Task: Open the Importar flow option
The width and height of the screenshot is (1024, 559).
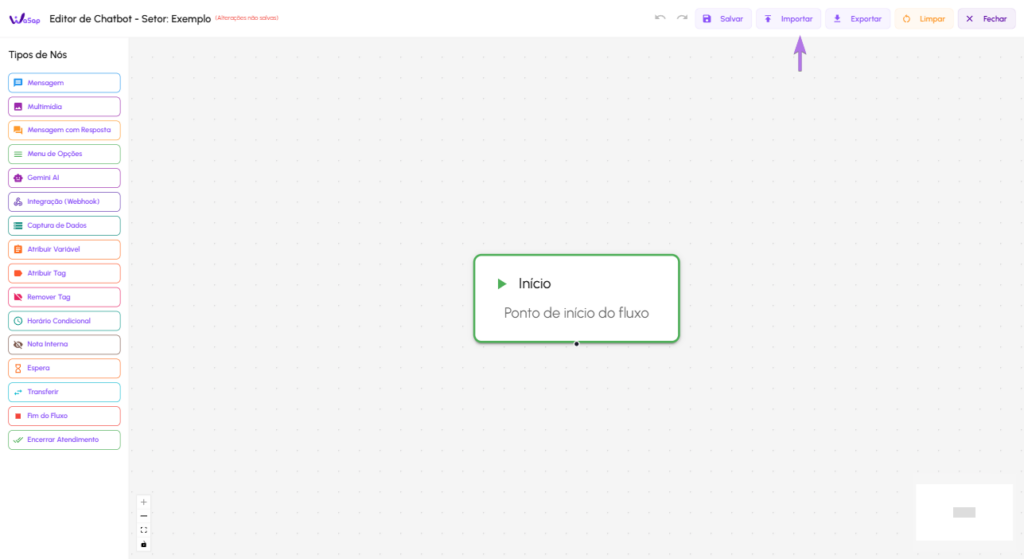Action: pos(788,19)
